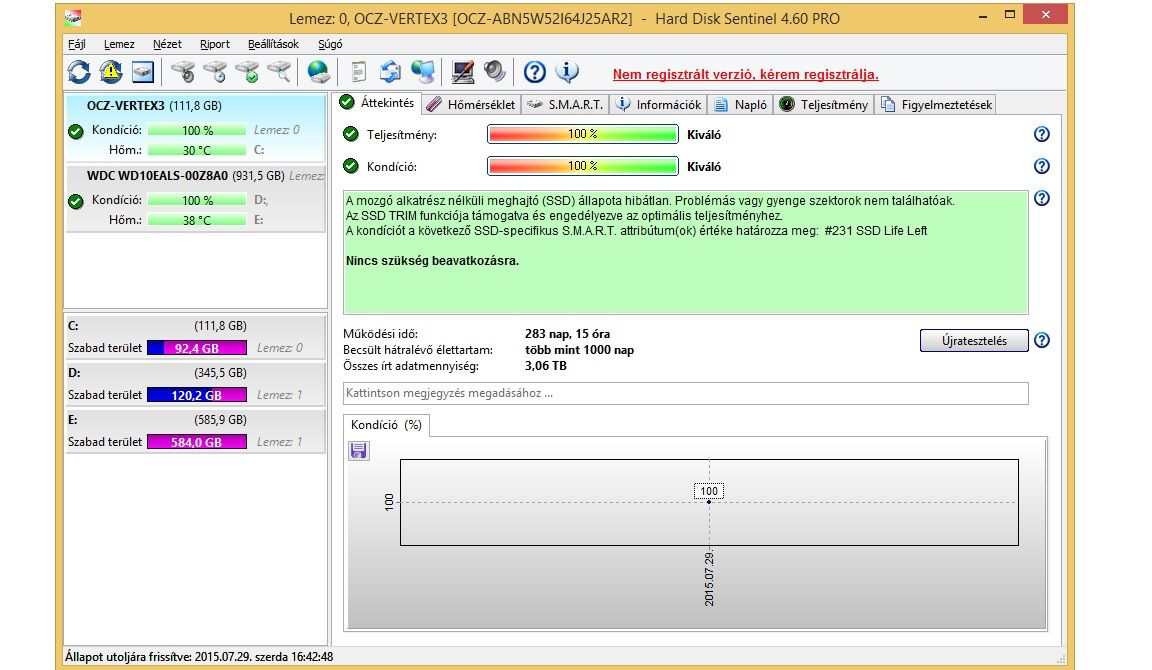Click the Hard Disk Sentinel title bar icon
Image resolution: width=1152 pixels, height=670 pixels.
tap(73, 16)
